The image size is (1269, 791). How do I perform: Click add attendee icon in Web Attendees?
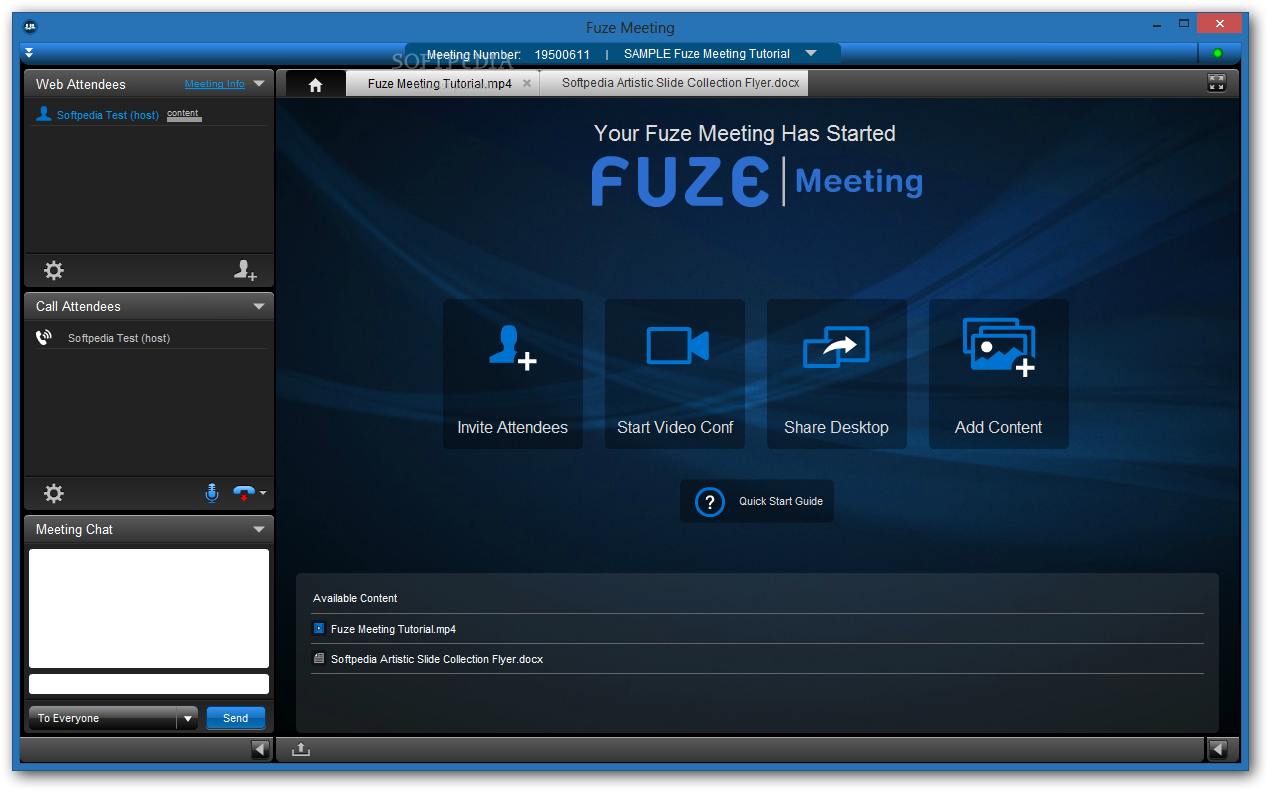245,270
